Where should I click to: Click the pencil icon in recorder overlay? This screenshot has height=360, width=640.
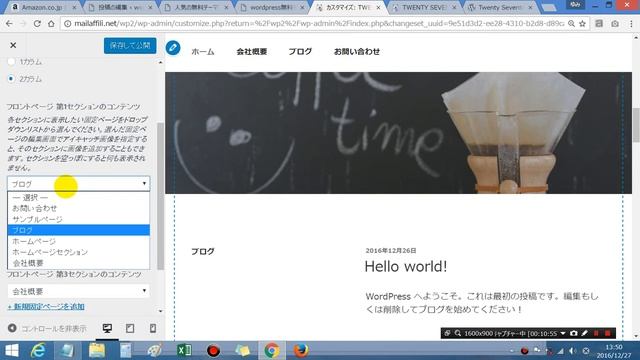(584, 333)
